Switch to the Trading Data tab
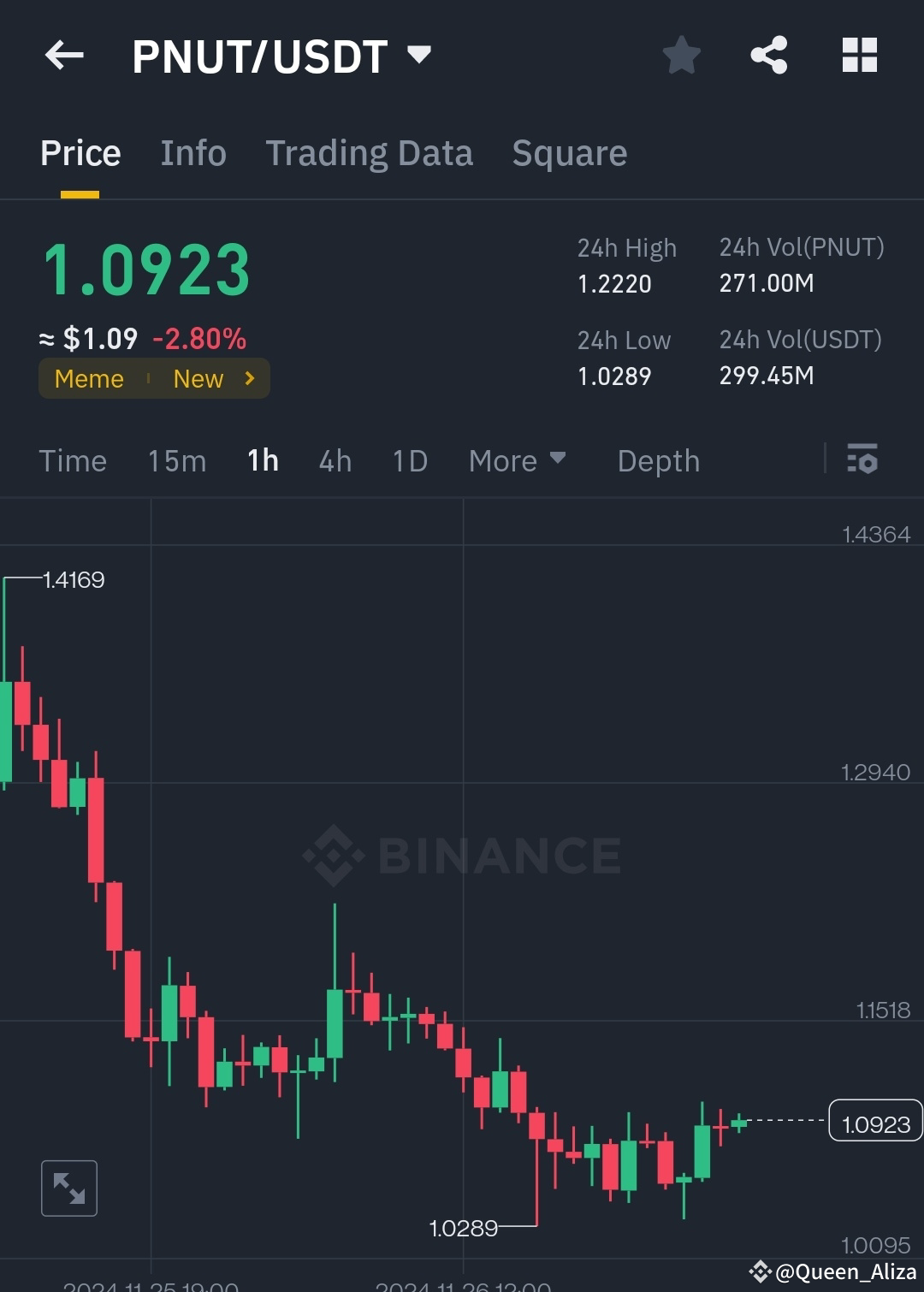The height and width of the screenshot is (1292, 924). (x=370, y=152)
